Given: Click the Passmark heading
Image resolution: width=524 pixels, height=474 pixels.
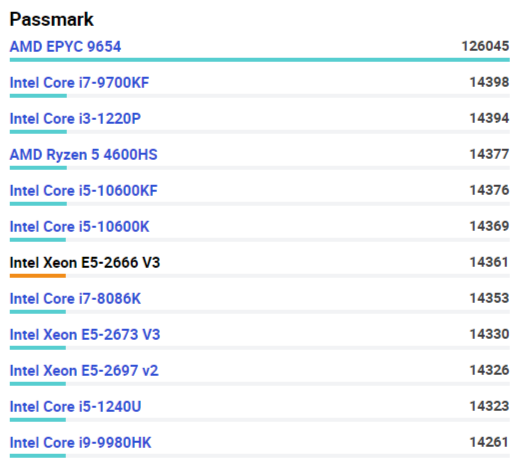Looking at the screenshot, I should [x=51, y=19].
